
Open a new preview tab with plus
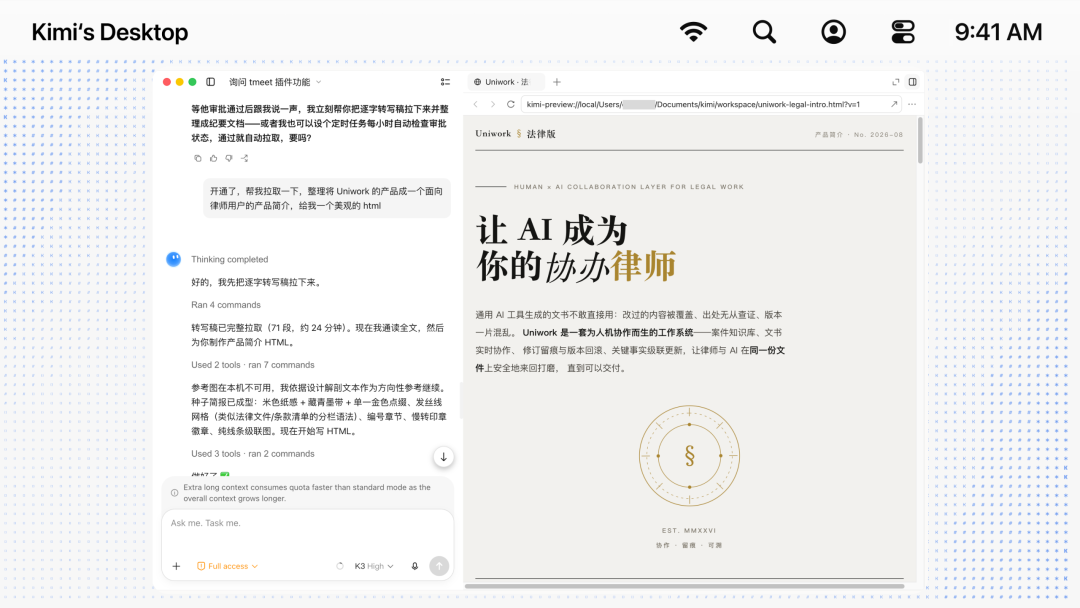click(x=557, y=82)
